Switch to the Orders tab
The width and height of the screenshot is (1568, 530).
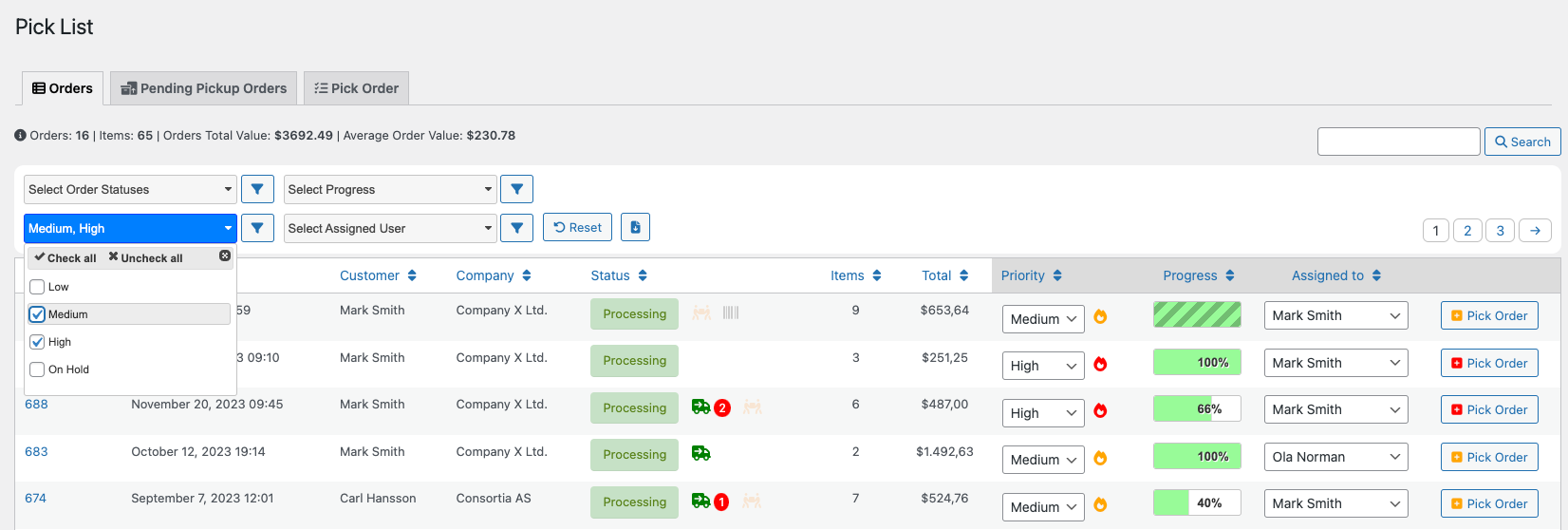[x=63, y=88]
